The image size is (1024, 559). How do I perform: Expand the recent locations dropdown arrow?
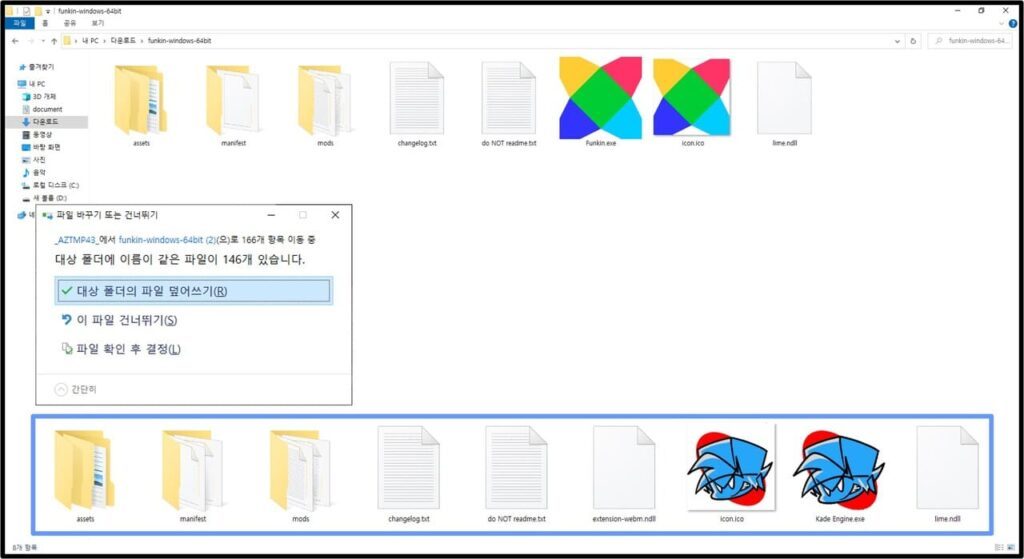click(42, 40)
